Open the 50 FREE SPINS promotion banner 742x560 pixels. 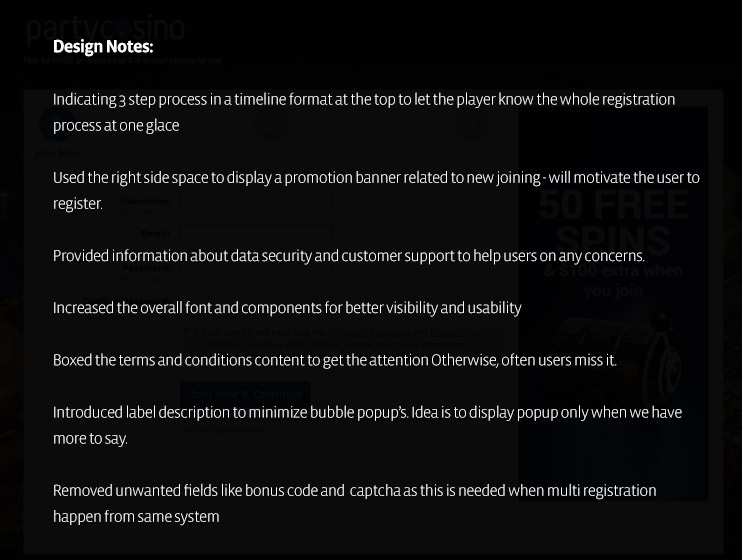click(613, 222)
